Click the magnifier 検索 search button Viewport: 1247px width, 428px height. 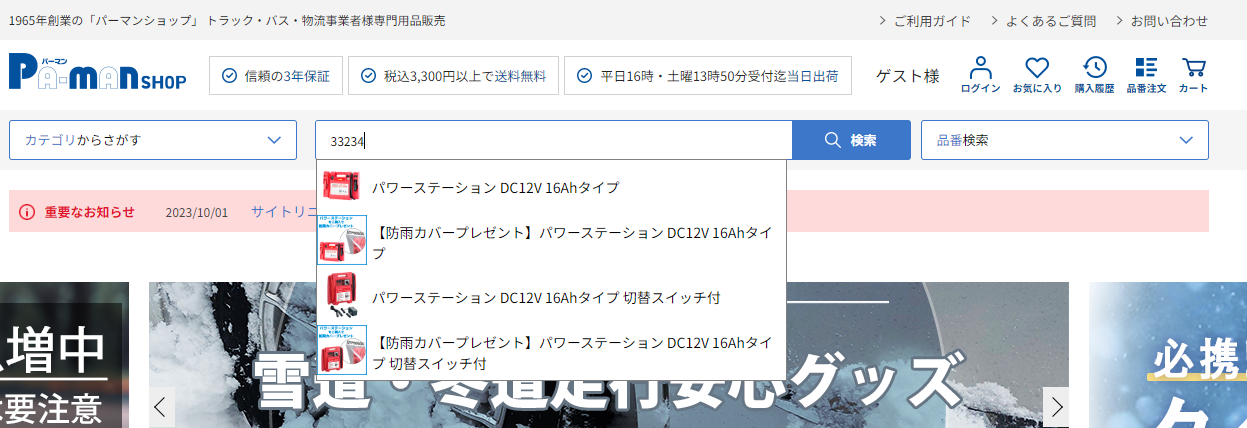click(851, 140)
